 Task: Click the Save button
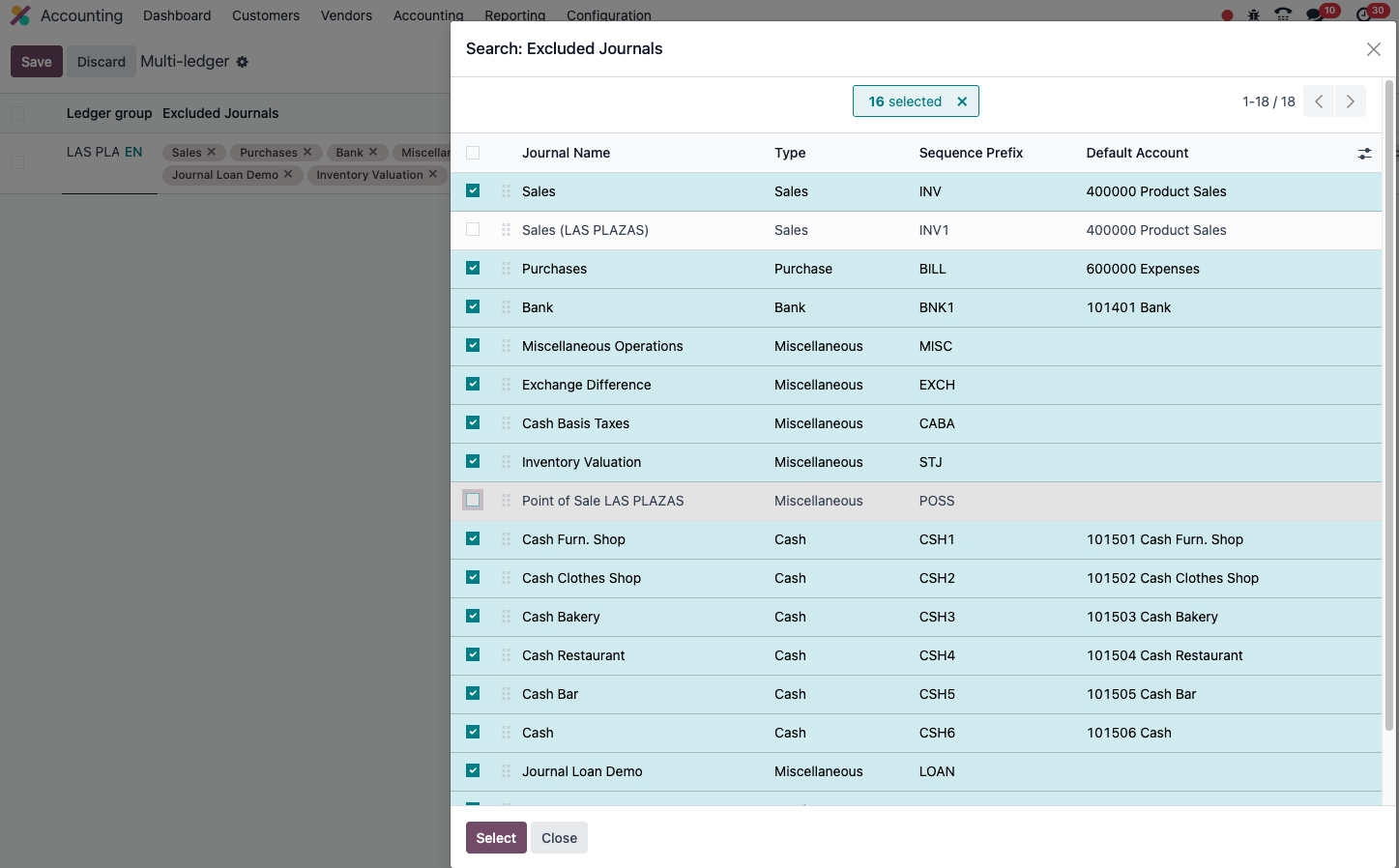coord(37,62)
